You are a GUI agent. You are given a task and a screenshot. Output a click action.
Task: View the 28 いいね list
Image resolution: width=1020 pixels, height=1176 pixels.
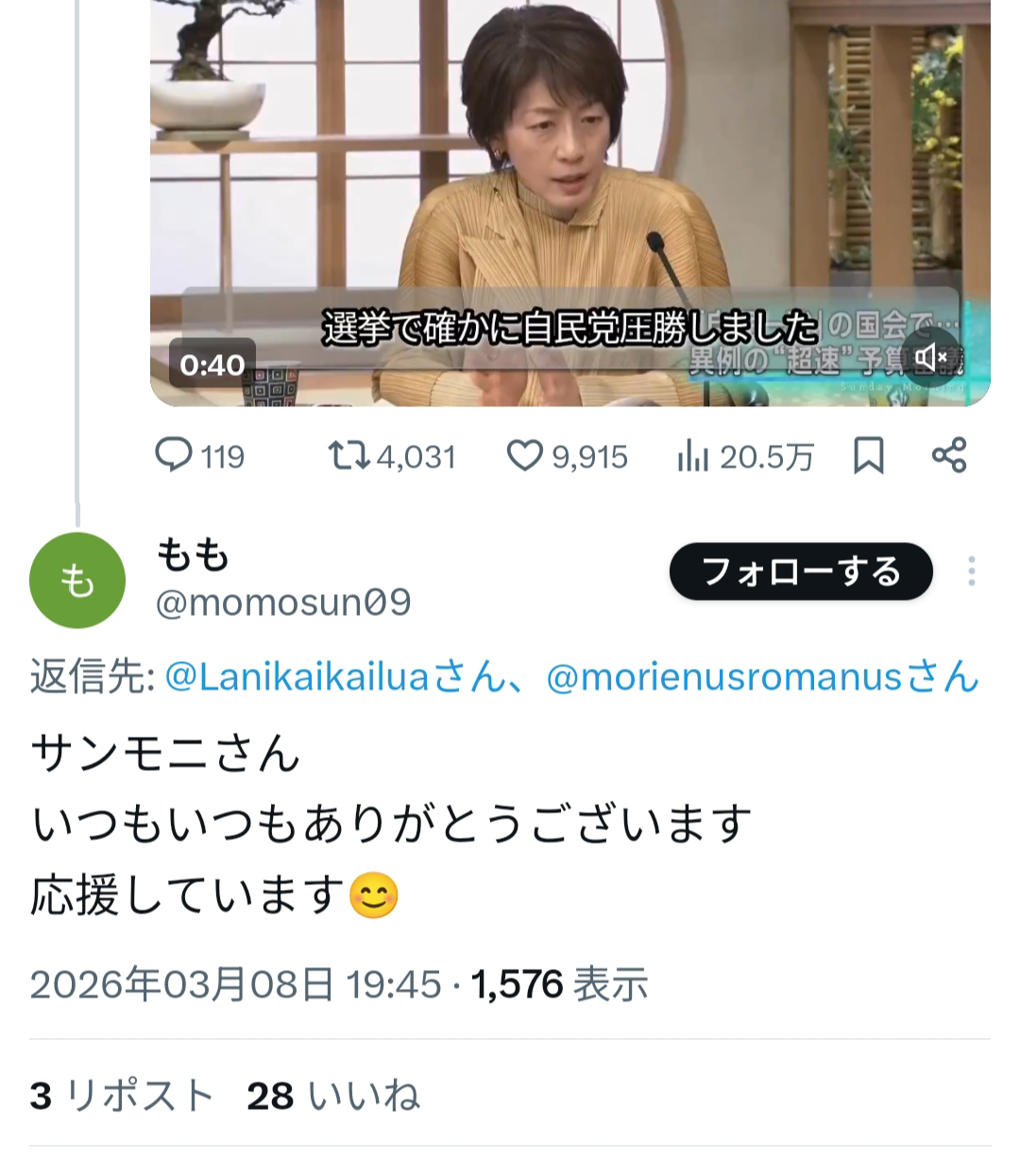point(332,1096)
